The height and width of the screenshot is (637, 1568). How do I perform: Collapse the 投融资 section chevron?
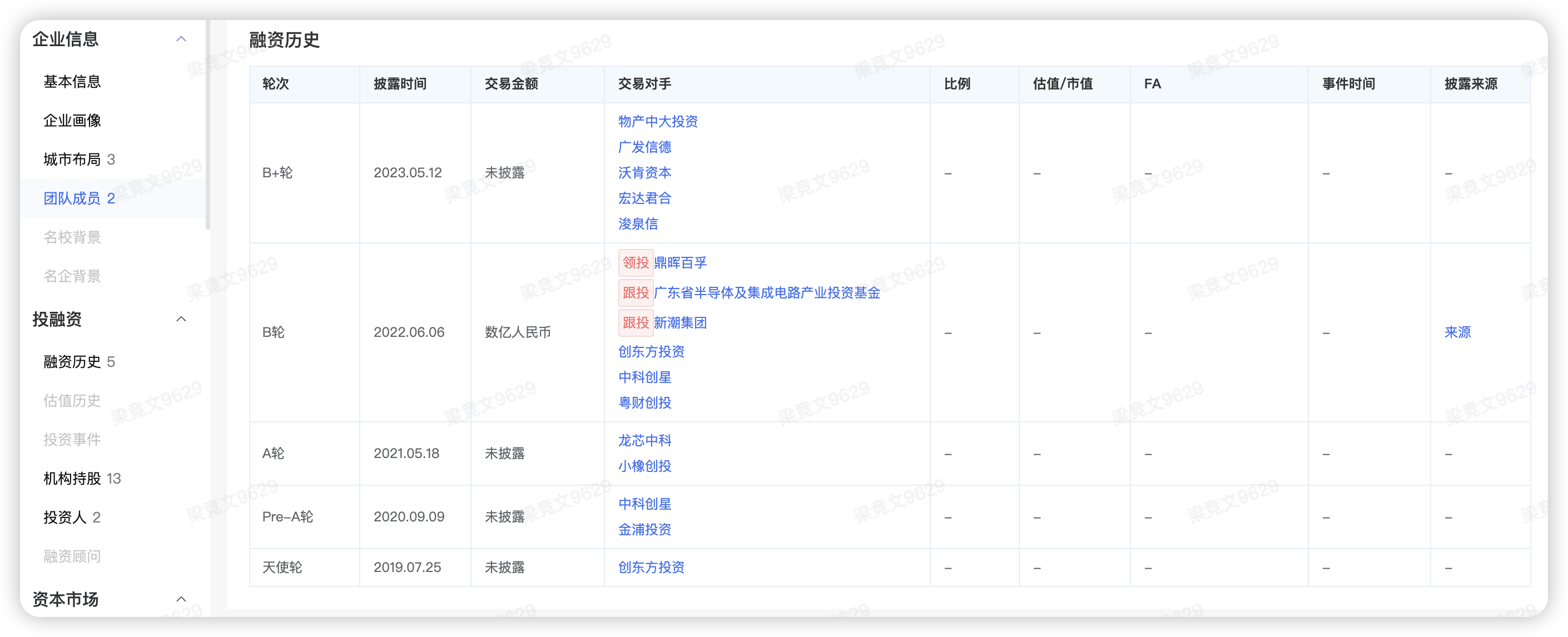(181, 320)
